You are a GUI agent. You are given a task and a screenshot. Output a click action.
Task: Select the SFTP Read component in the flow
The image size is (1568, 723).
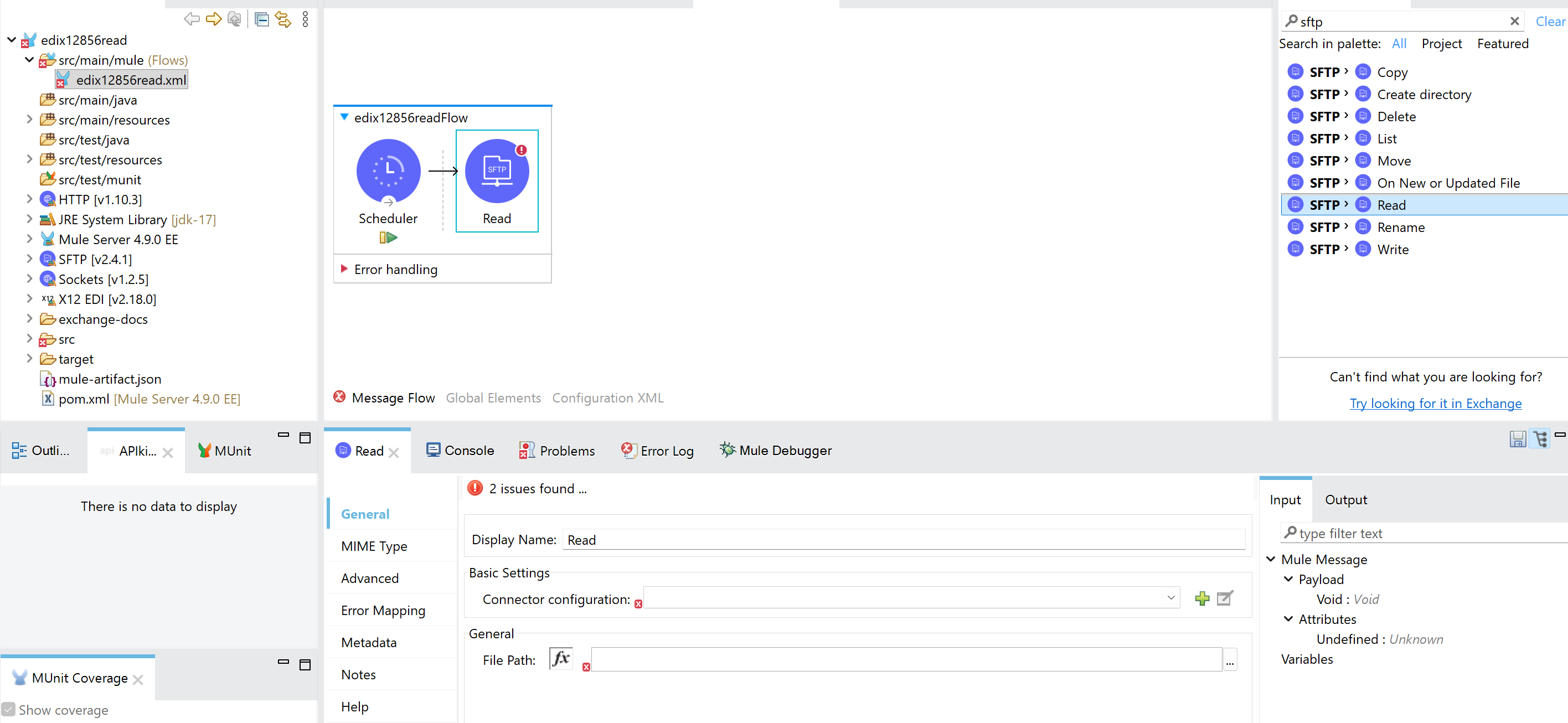click(x=497, y=171)
